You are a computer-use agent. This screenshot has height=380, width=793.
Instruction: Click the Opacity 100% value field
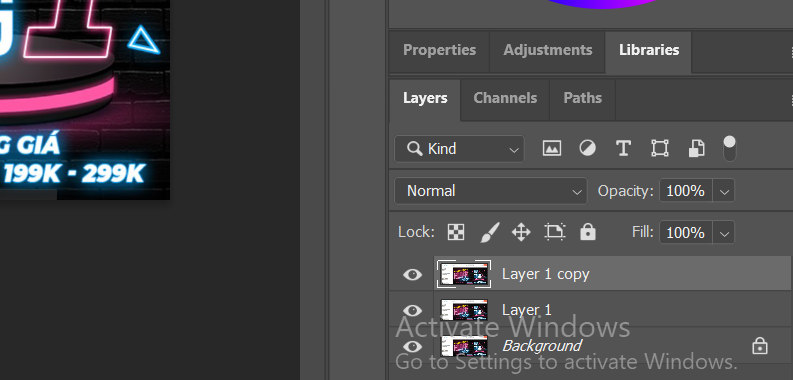pyautogui.click(x=686, y=191)
